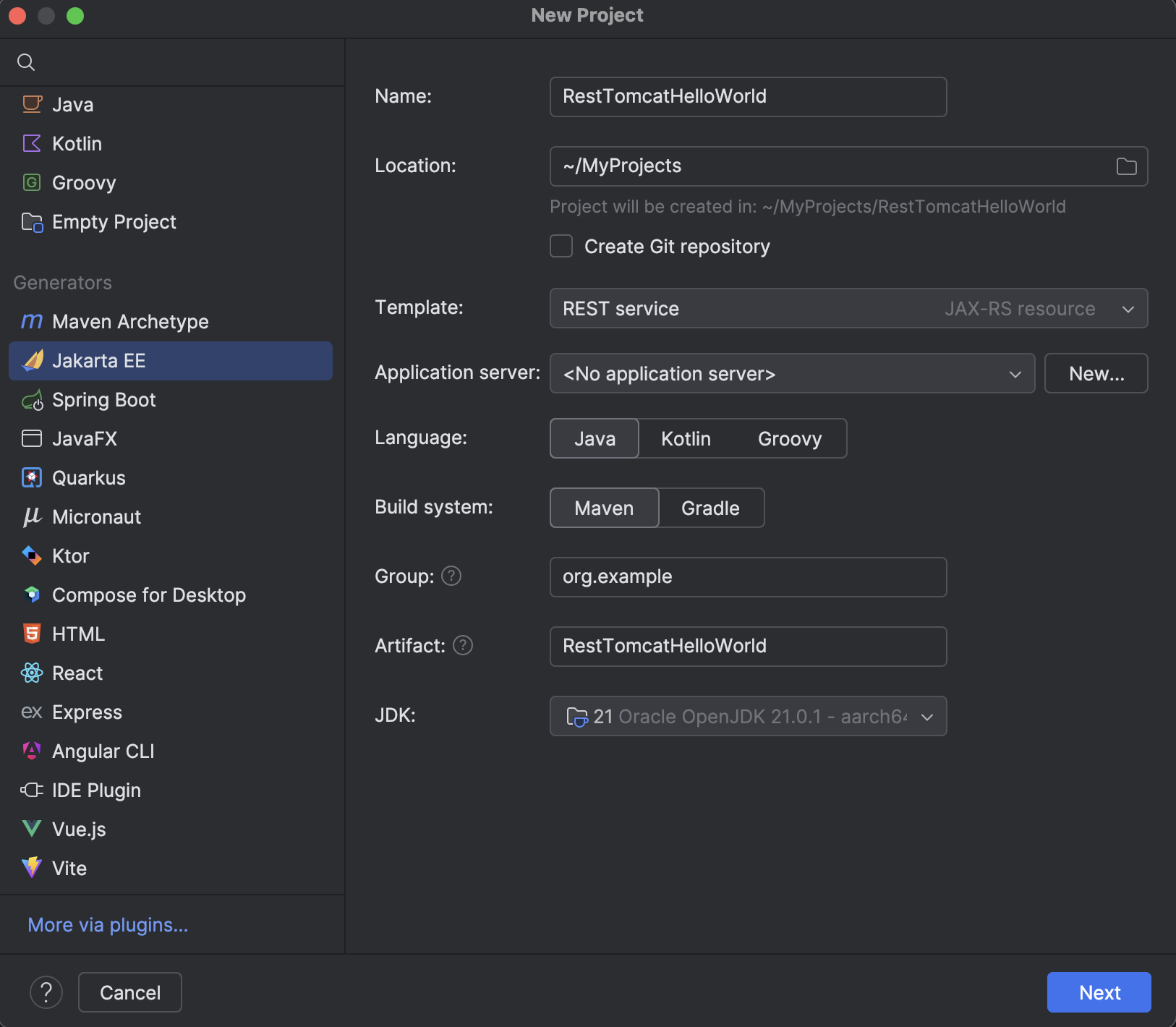
Task: Open the search icon in sidebar
Action: tap(26, 62)
